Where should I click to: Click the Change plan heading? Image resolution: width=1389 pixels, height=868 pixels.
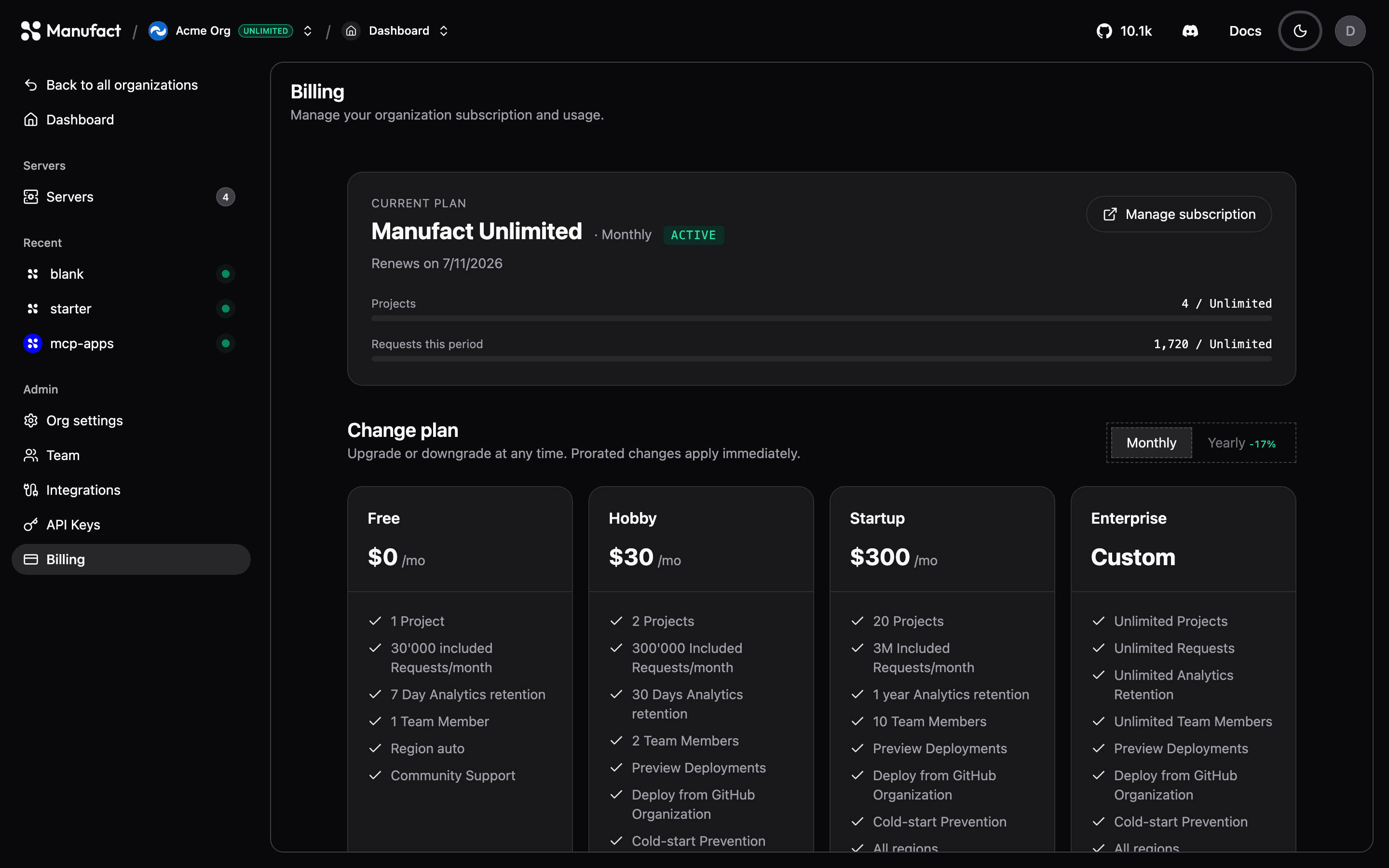pyautogui.click(x=402, y=430)
